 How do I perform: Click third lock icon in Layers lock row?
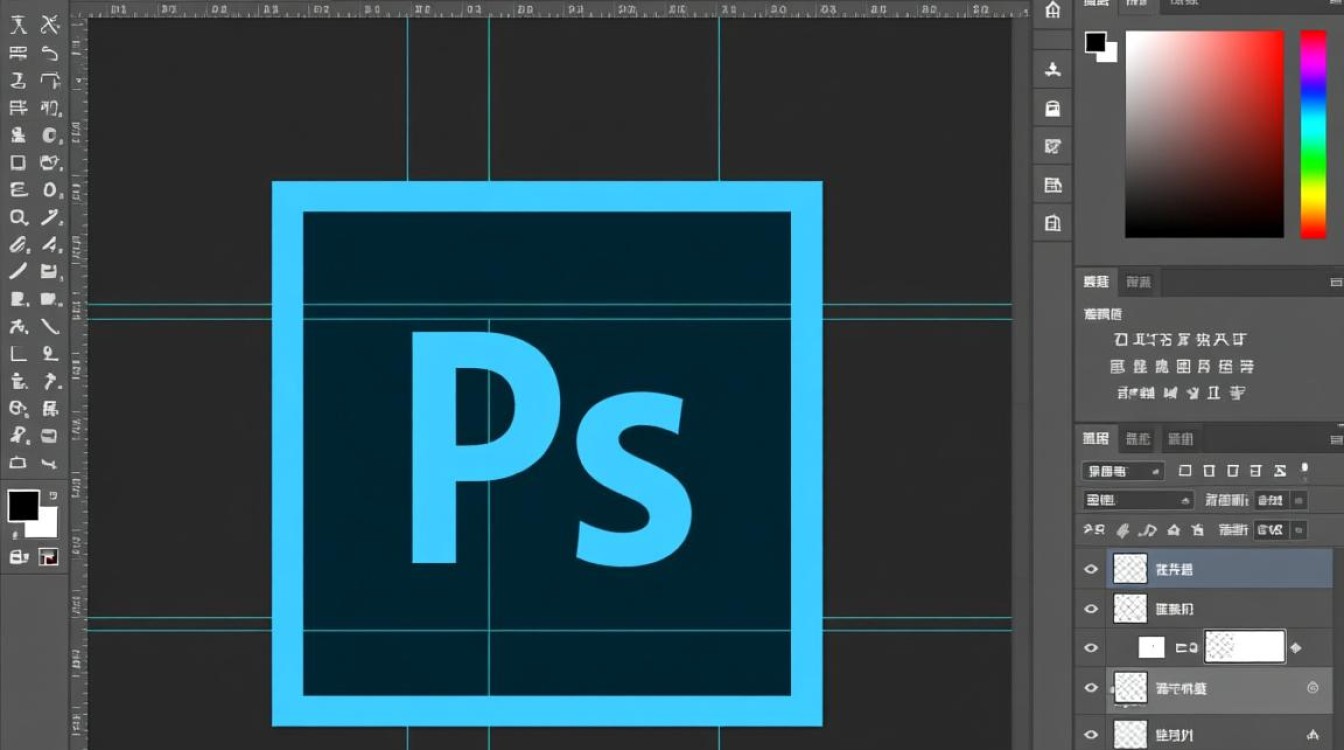coord(1148,530)
